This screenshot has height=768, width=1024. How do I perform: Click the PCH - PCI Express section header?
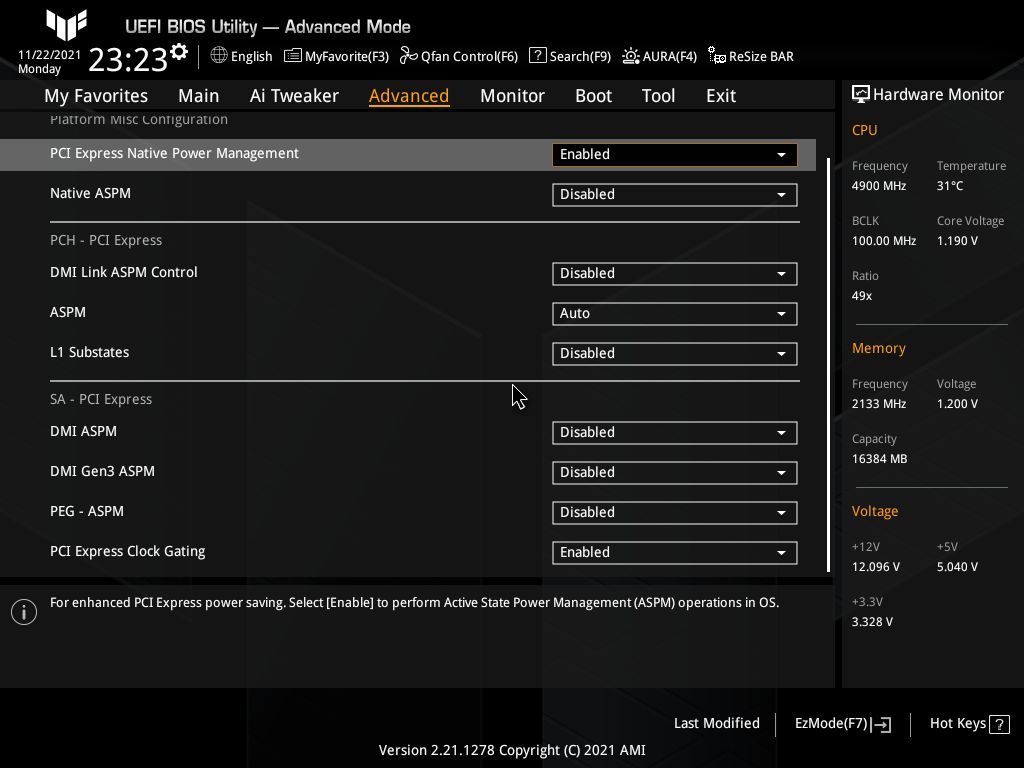(x=106, y=240)
